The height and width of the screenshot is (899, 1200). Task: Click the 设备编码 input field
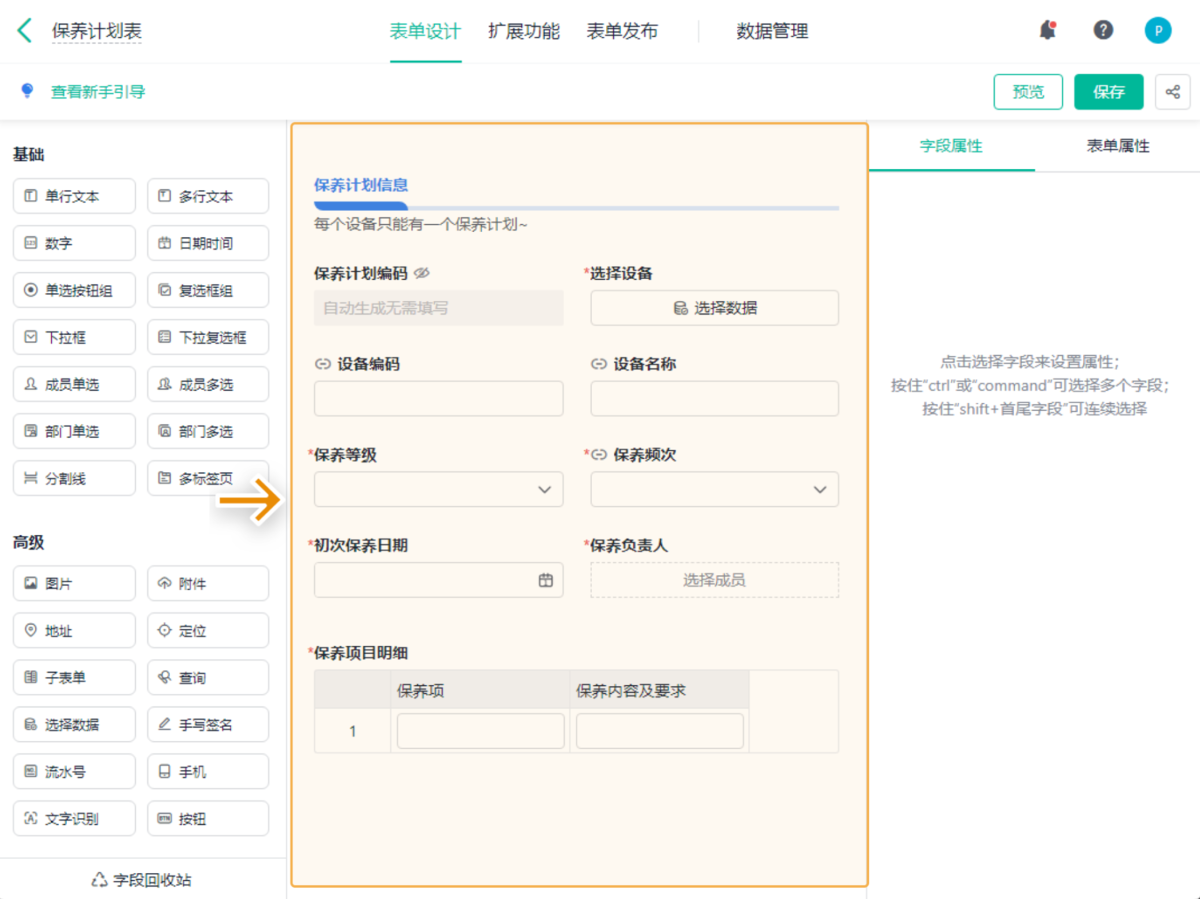[438, 399]
